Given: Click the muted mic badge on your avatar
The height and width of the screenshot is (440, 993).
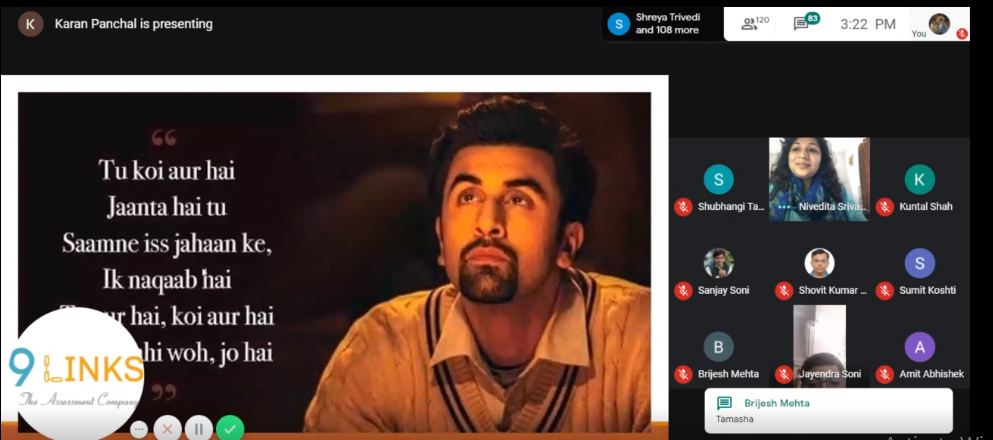Looking at the screenshot, I should [x=962, y=34].
